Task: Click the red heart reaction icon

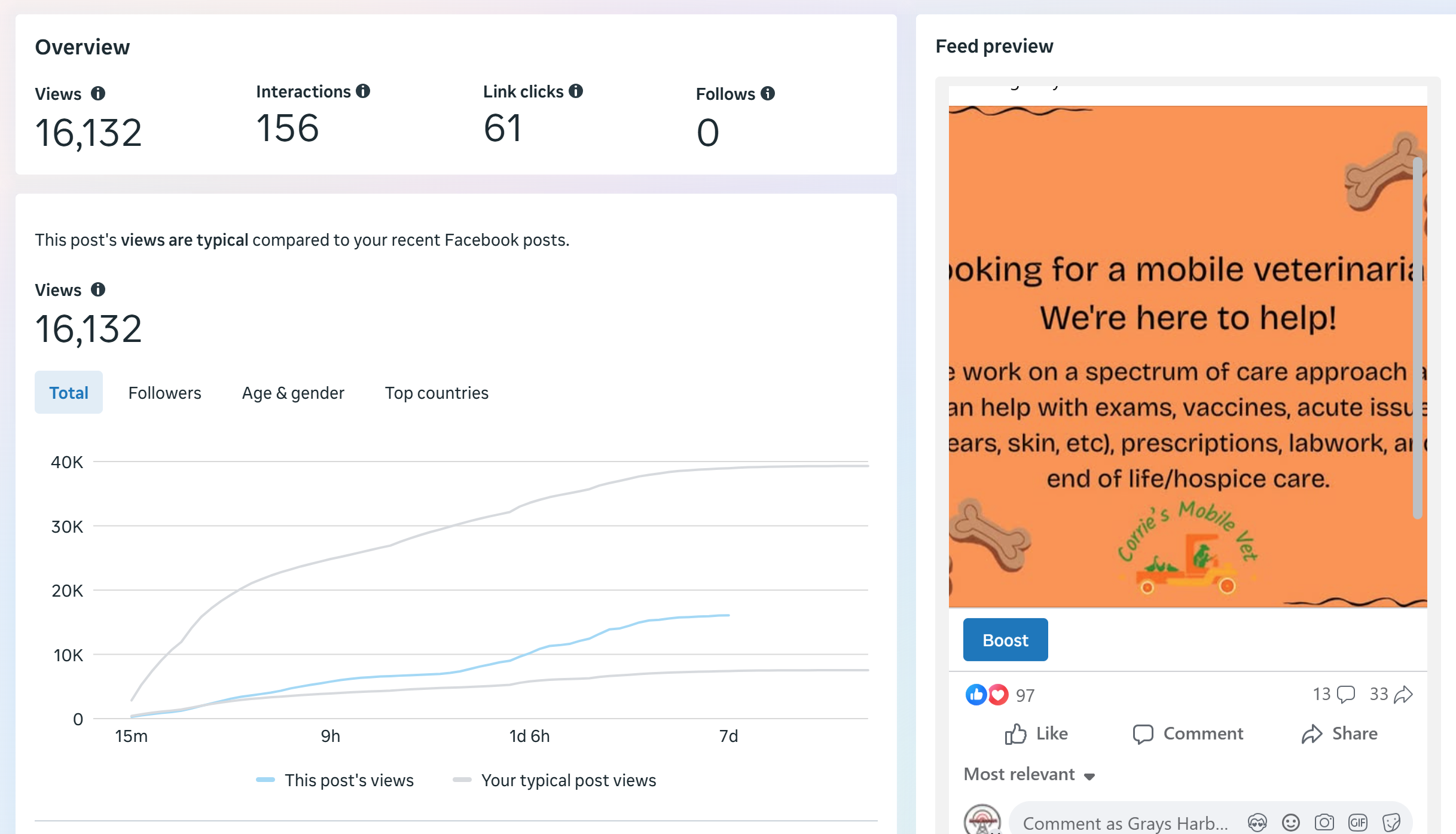Action: pos(997,694)
